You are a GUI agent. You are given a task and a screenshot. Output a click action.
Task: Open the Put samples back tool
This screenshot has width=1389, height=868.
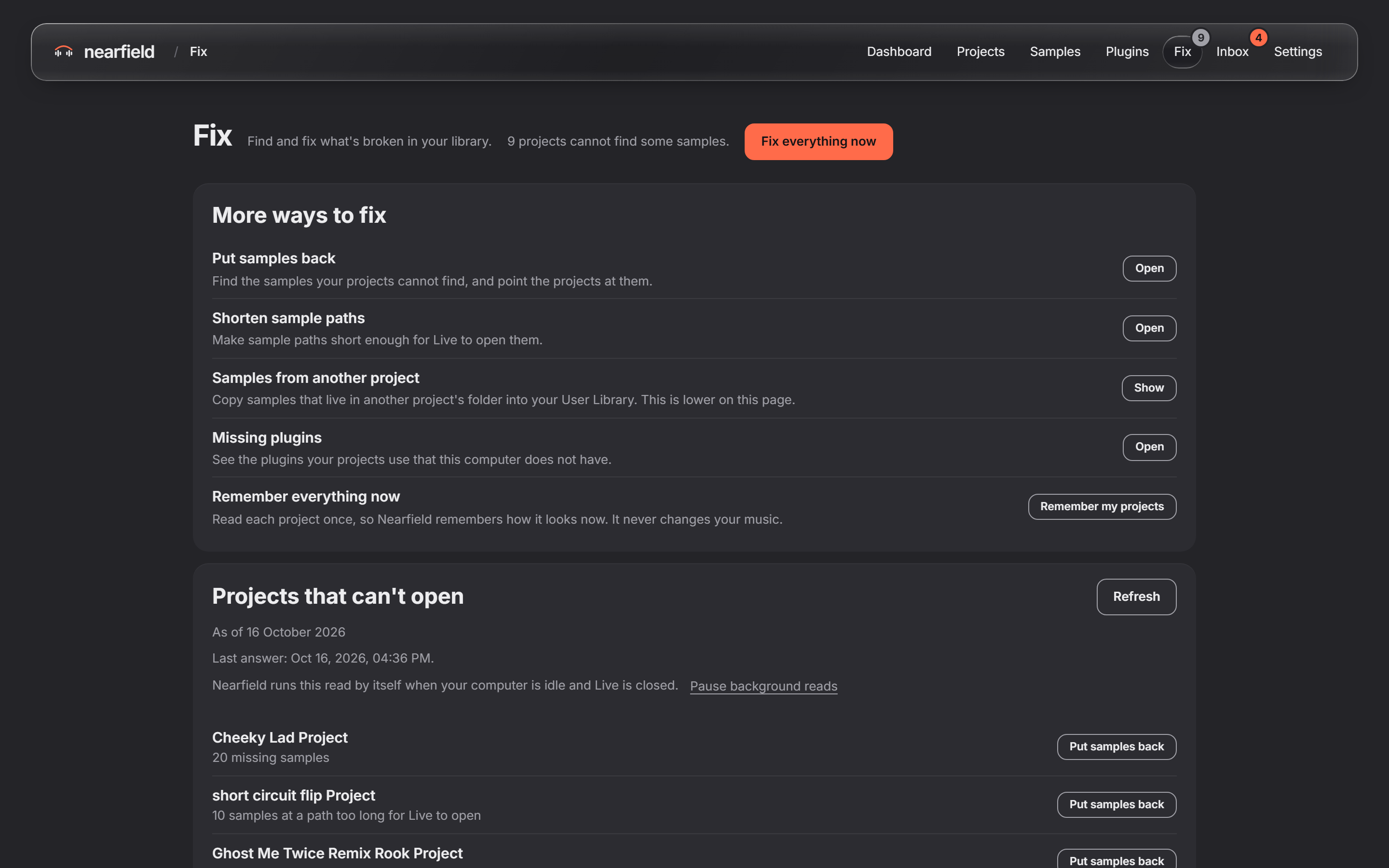coord(1149,269)
